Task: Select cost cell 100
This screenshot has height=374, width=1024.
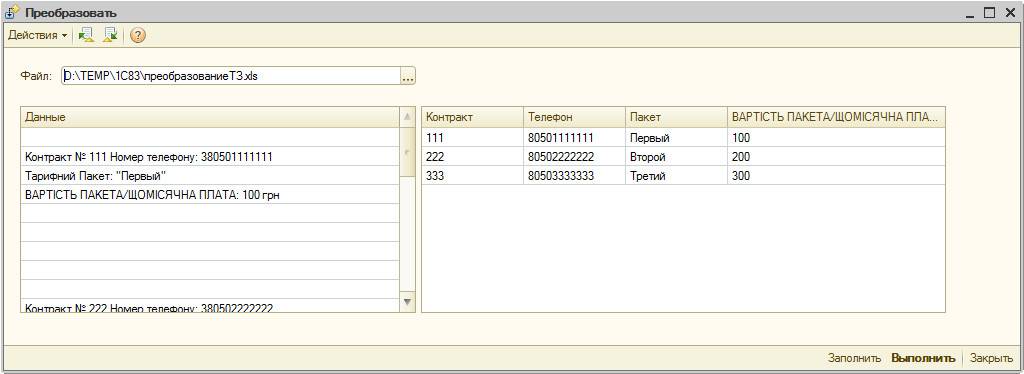Action: point(836,138)
